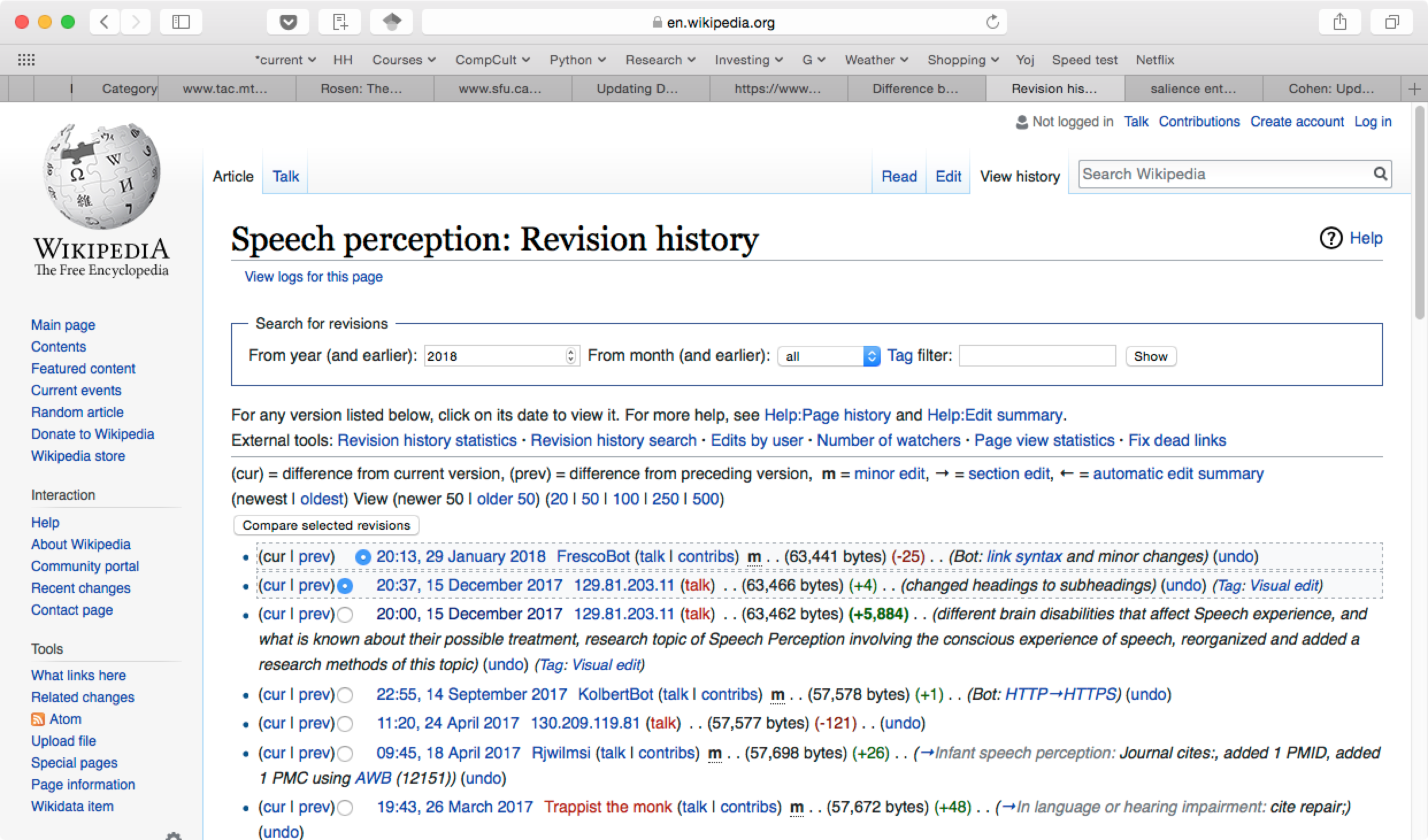Open the Top Sites grid icon
This screenshot has height=840, width=1428.
coord(26,60)
